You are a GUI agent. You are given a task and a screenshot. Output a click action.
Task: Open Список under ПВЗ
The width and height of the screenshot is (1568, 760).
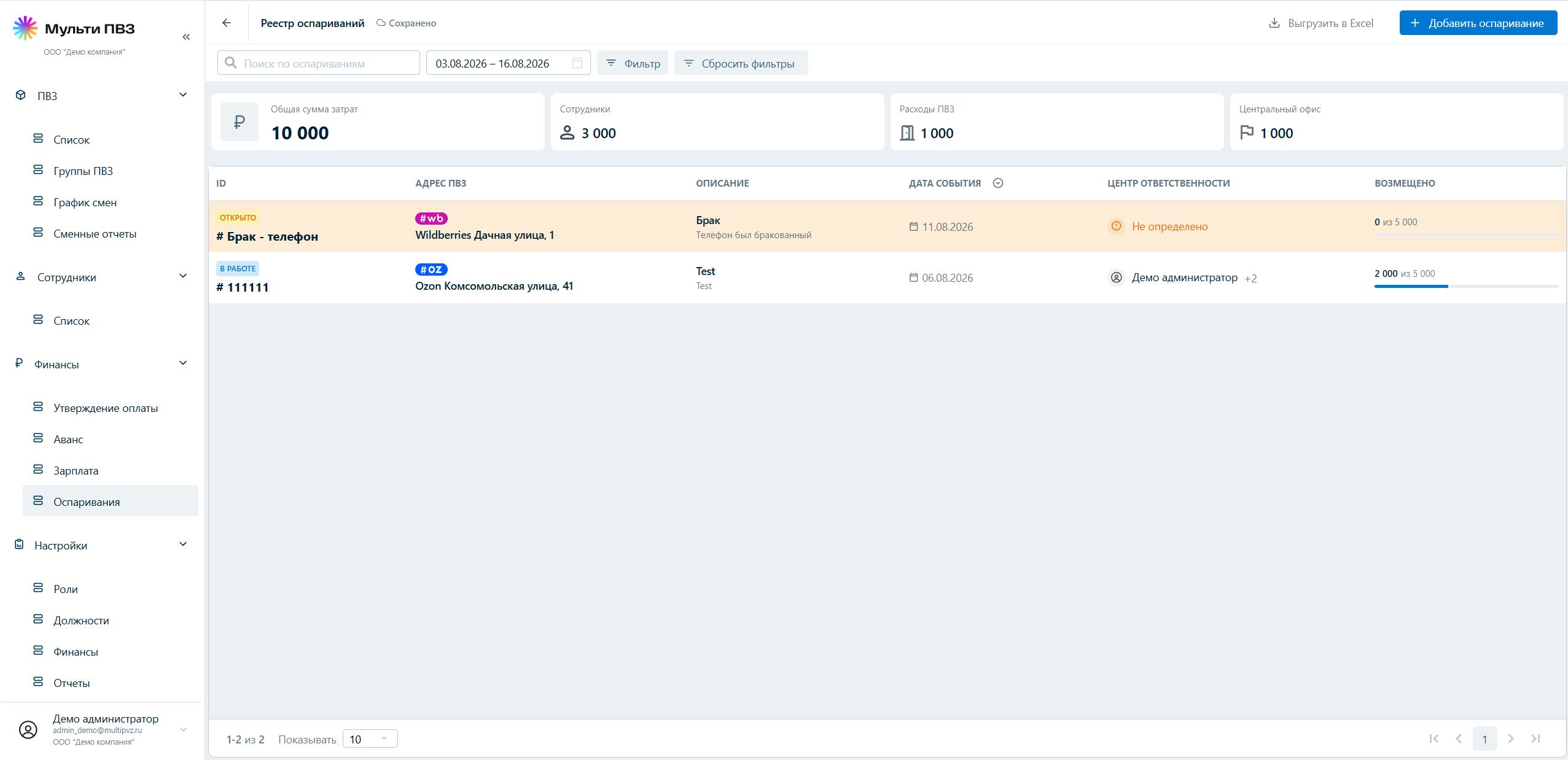[111, 139]
